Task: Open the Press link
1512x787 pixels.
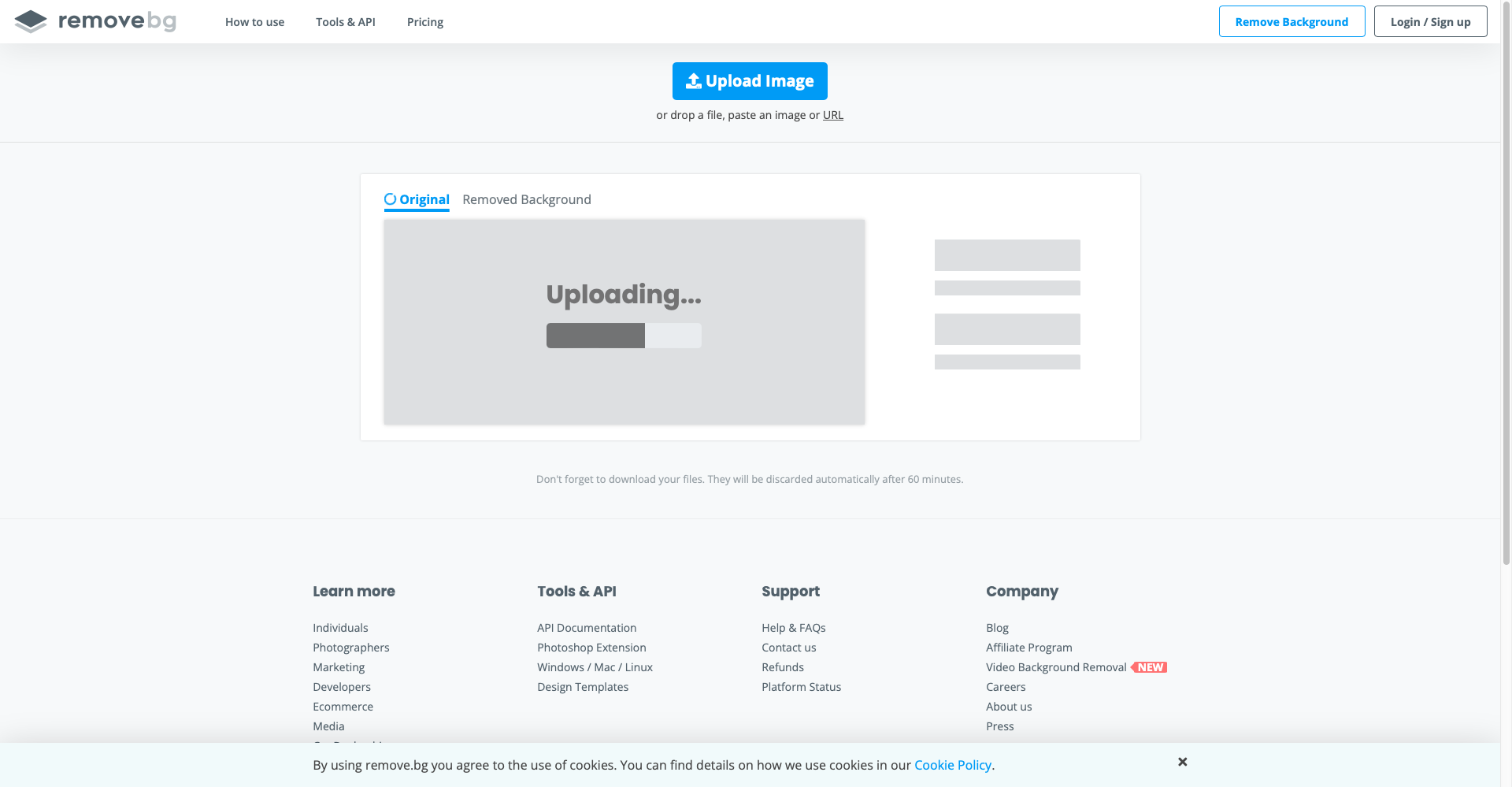Action: click(1000, 726)
